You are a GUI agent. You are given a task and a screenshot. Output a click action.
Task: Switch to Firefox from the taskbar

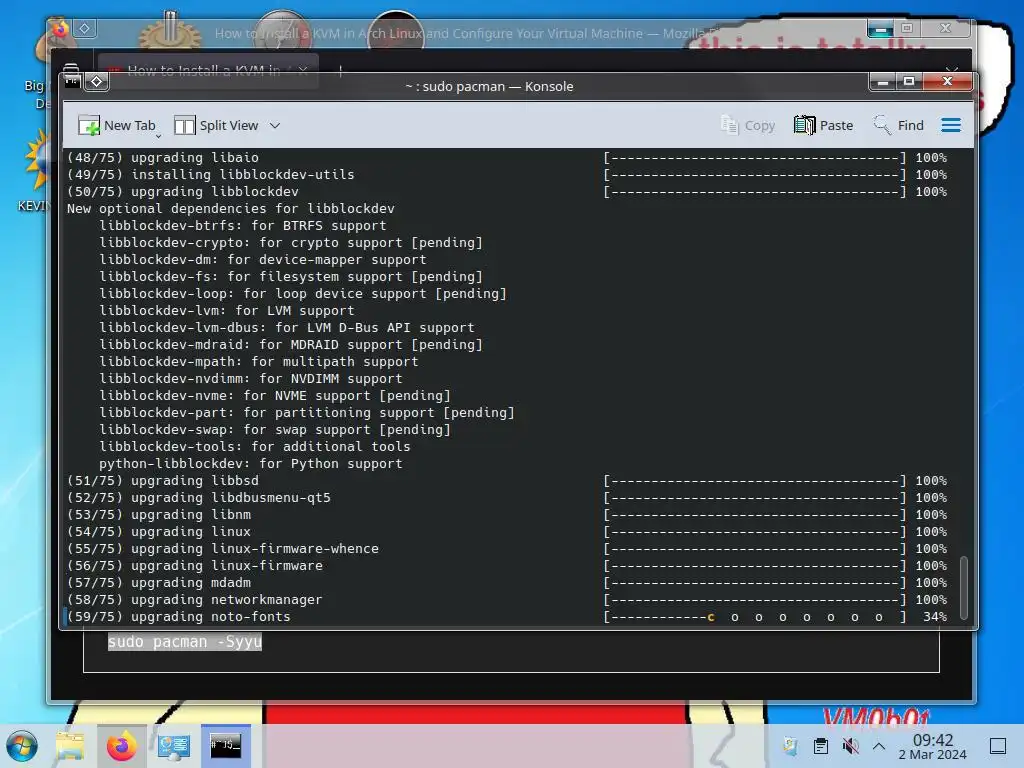(x=121, y=746)
